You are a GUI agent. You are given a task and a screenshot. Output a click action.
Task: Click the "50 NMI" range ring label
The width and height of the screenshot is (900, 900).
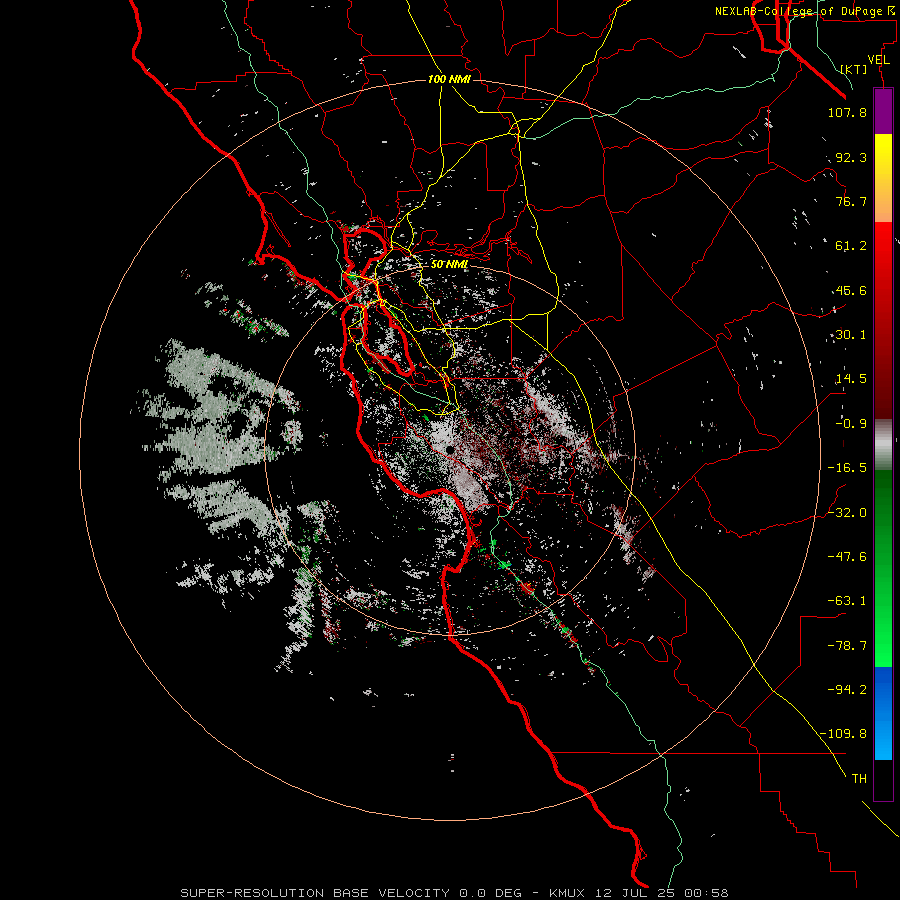click(x=449, y=265)
